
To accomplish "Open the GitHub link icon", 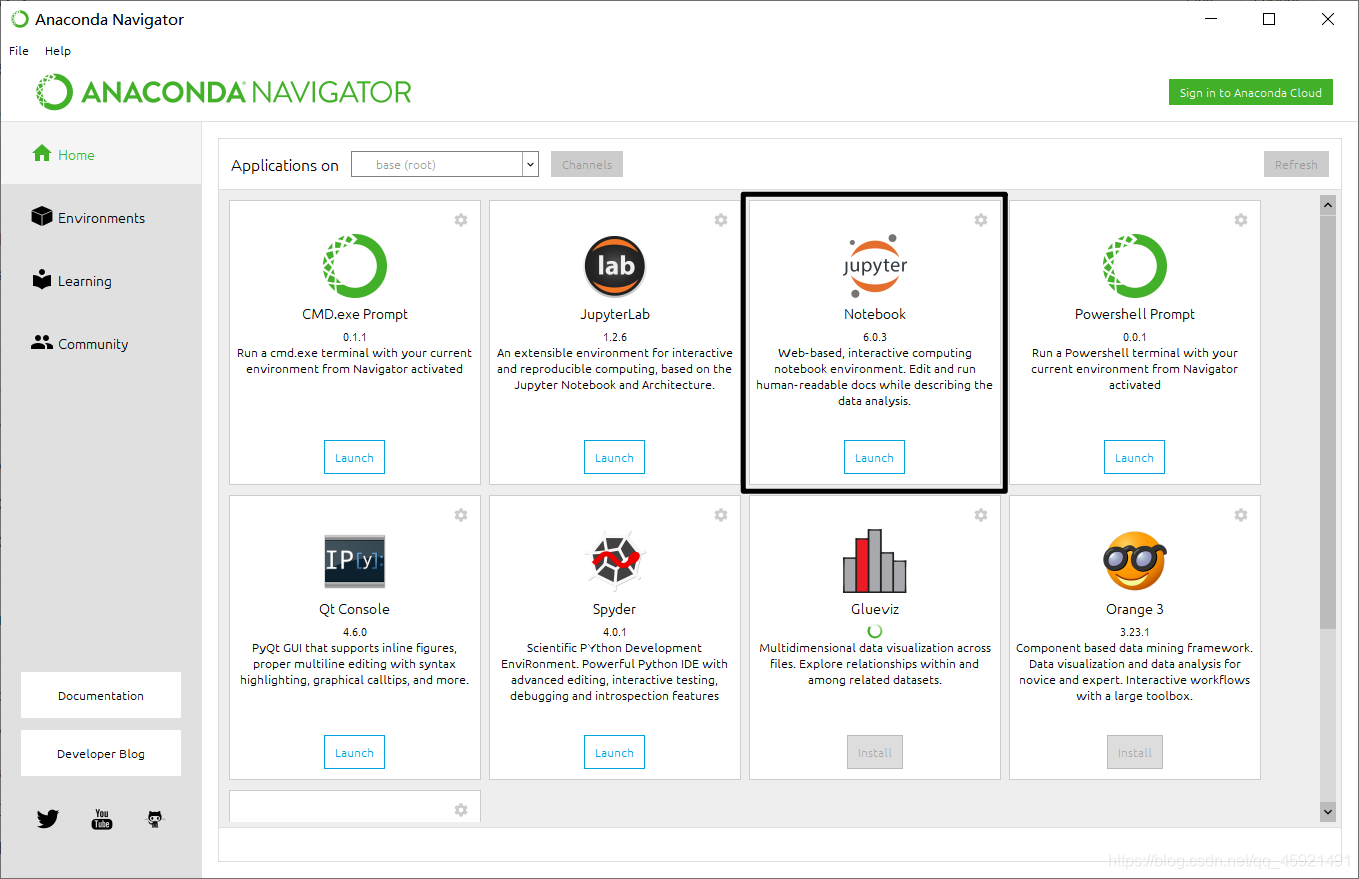I will coord(155,819).
